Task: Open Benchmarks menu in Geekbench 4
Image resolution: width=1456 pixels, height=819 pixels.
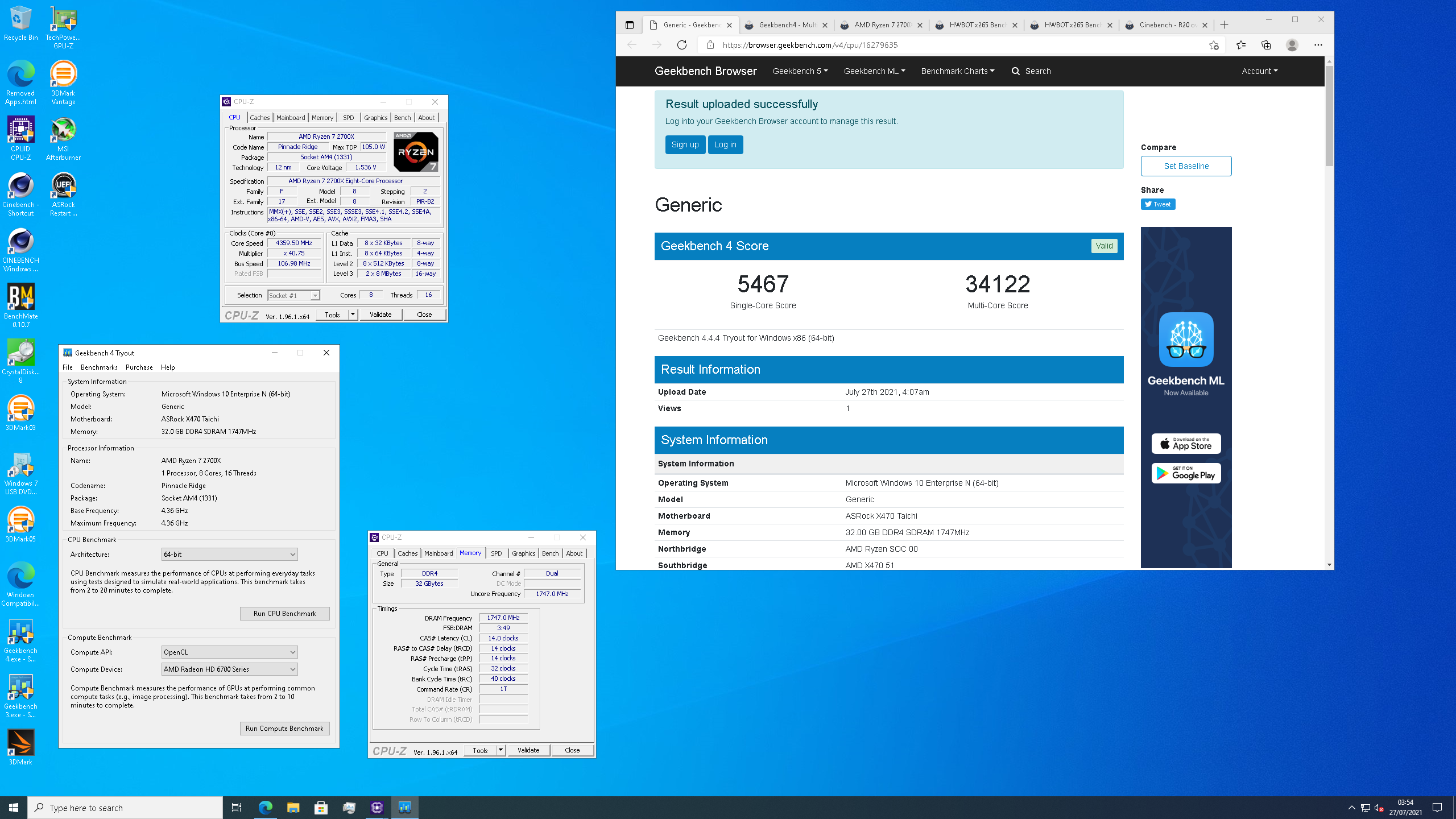Action: [x=99, y=367]
